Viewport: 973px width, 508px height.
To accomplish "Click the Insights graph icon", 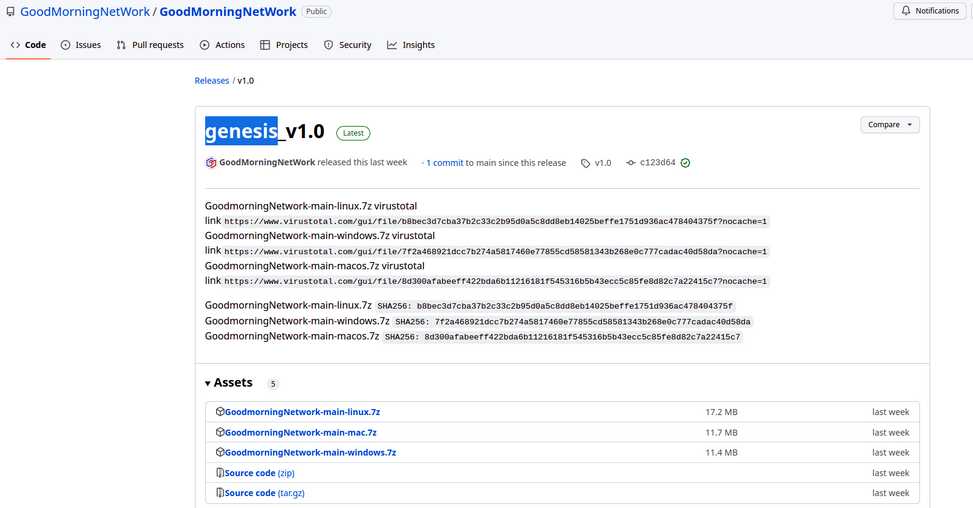I will tap(392, 45).
